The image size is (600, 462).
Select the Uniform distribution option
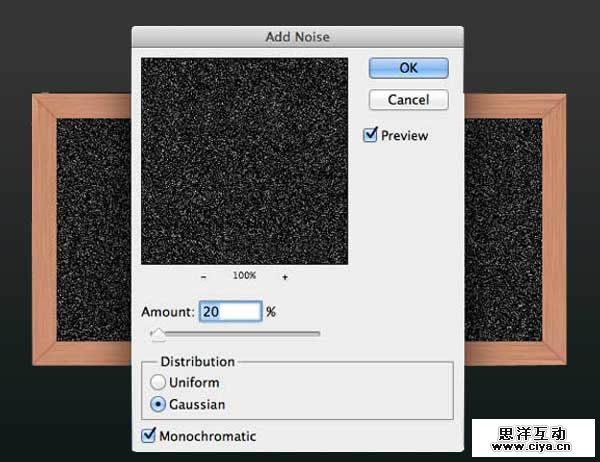[x=157, y=382]
